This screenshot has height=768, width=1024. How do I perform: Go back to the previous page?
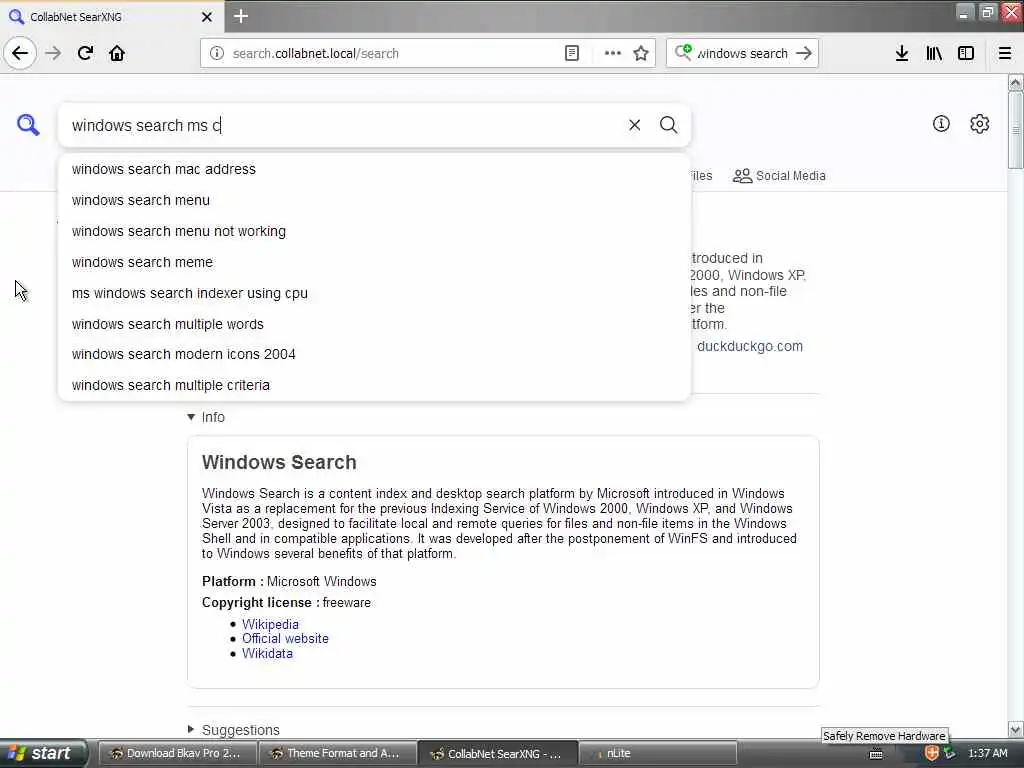(20, 53)
